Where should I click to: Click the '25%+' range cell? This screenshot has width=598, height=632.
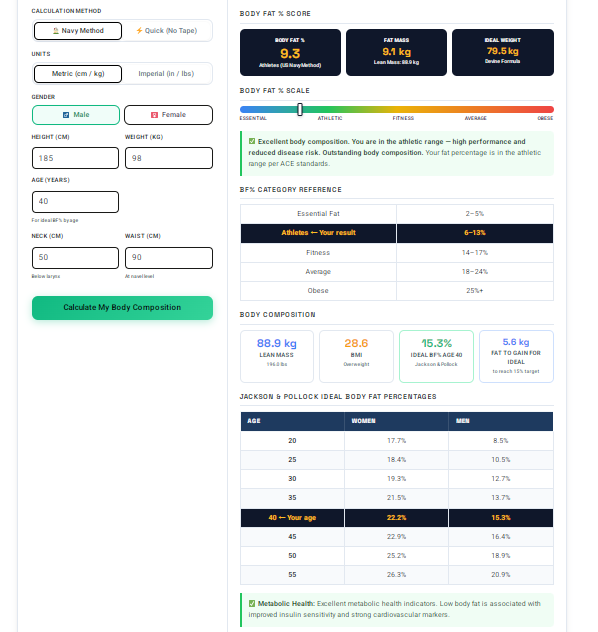click(x=475, y=291)
